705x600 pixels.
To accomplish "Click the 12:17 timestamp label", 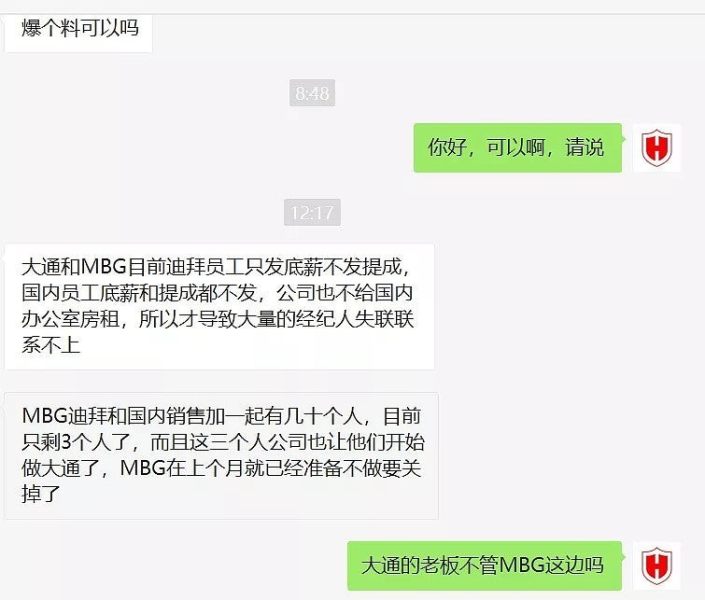I will point(312,212).
